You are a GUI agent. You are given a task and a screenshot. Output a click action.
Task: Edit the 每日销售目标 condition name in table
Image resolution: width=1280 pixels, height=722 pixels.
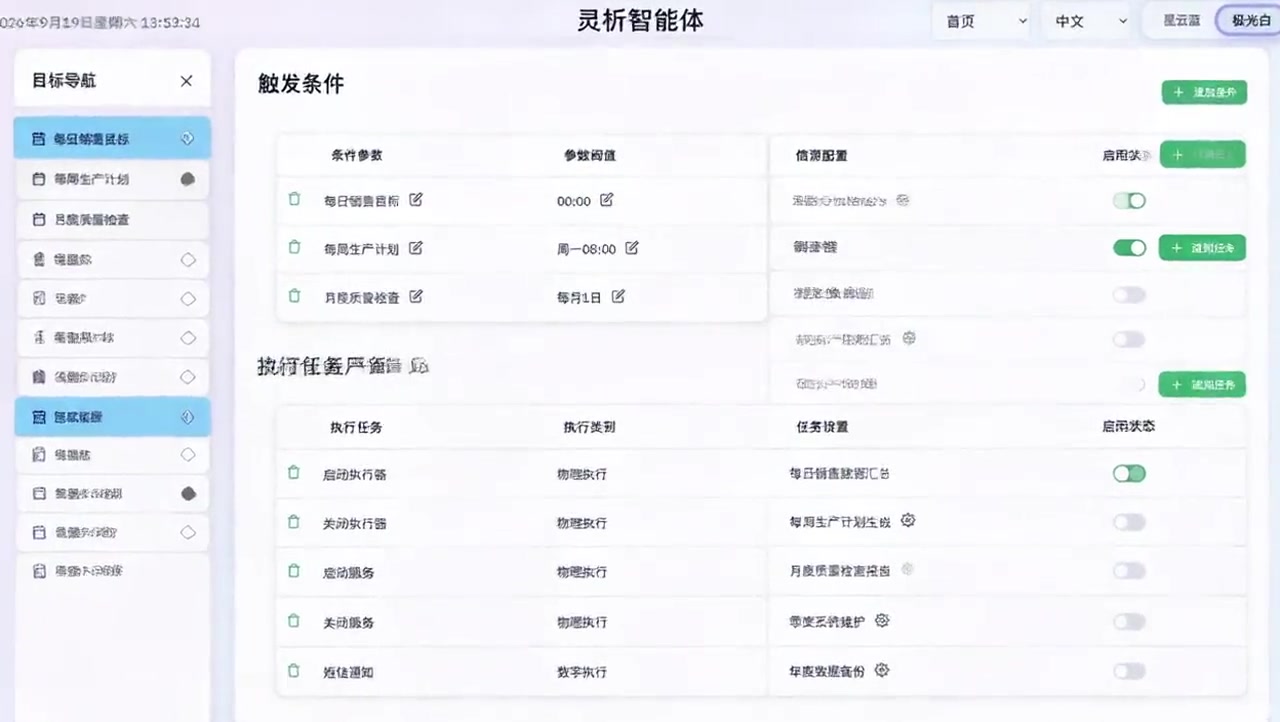(416, 199)
